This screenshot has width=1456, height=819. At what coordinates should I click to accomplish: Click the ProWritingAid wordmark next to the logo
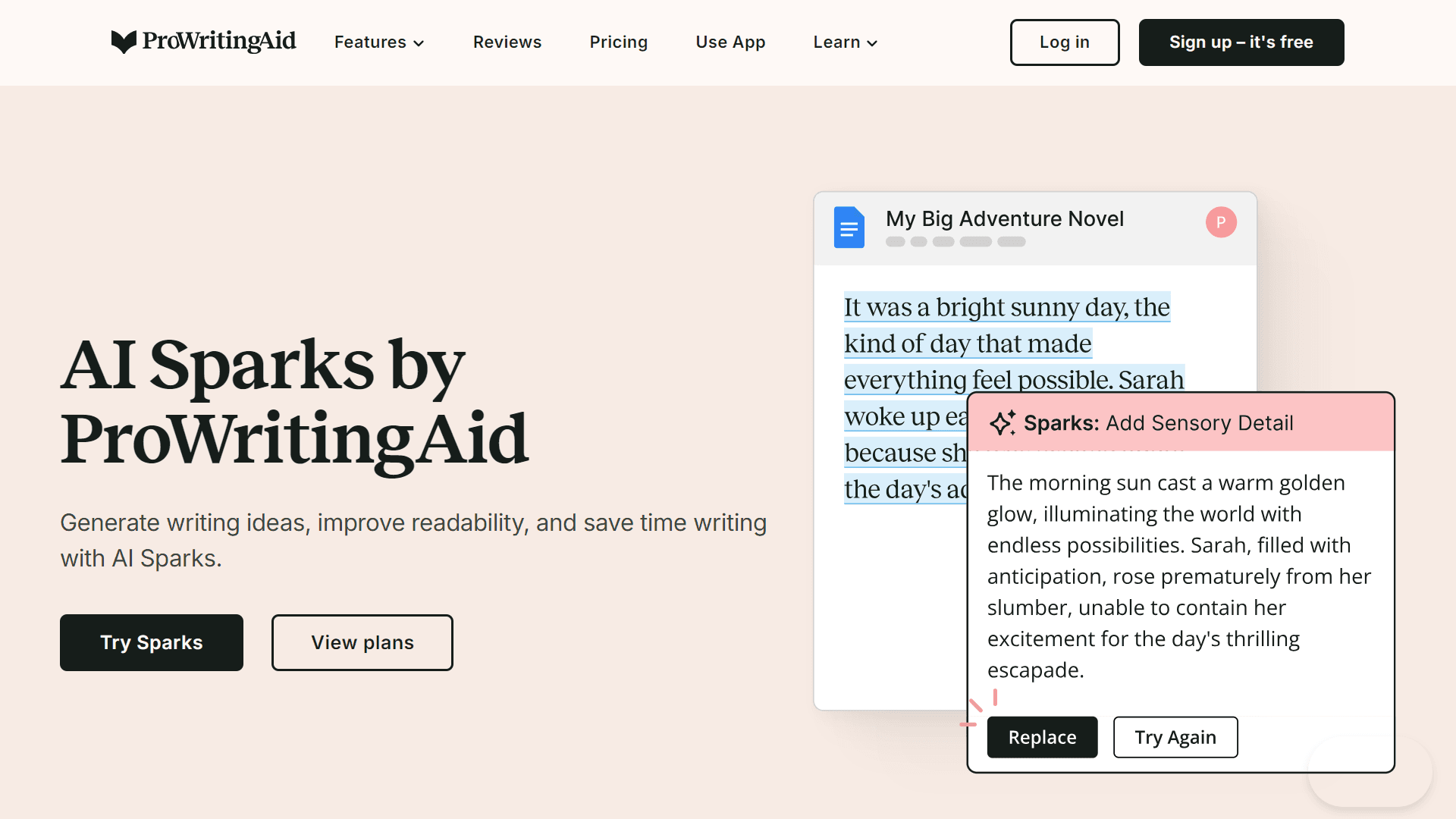coord(220,42)
